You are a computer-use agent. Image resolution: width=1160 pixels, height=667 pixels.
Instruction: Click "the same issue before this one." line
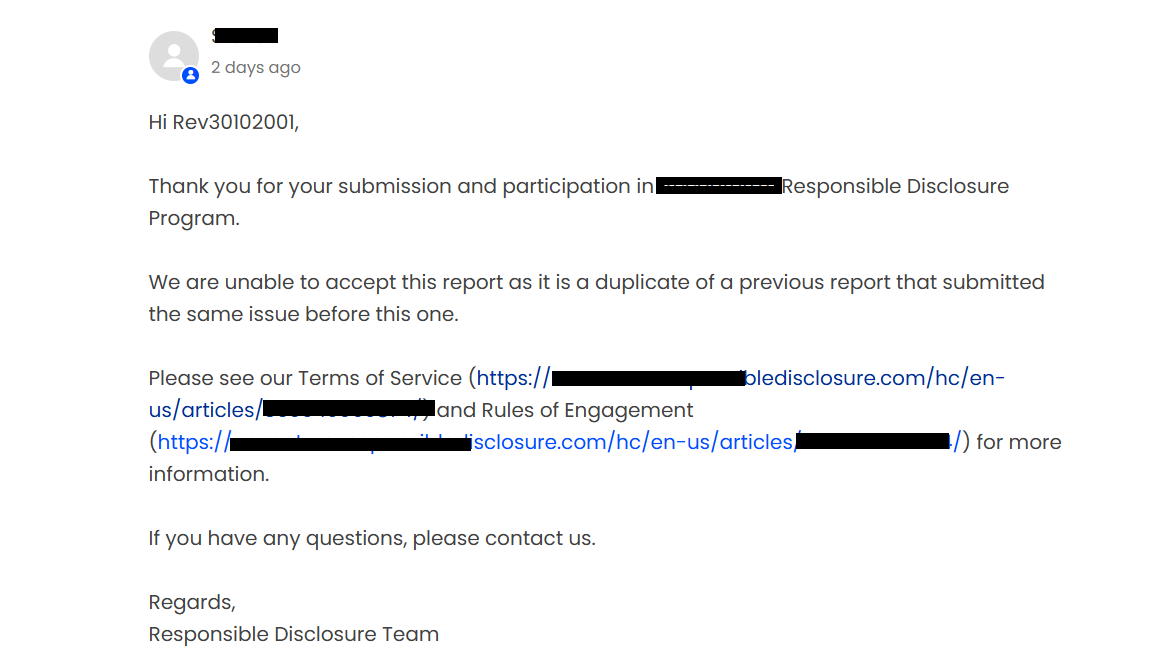coord(303,314)
